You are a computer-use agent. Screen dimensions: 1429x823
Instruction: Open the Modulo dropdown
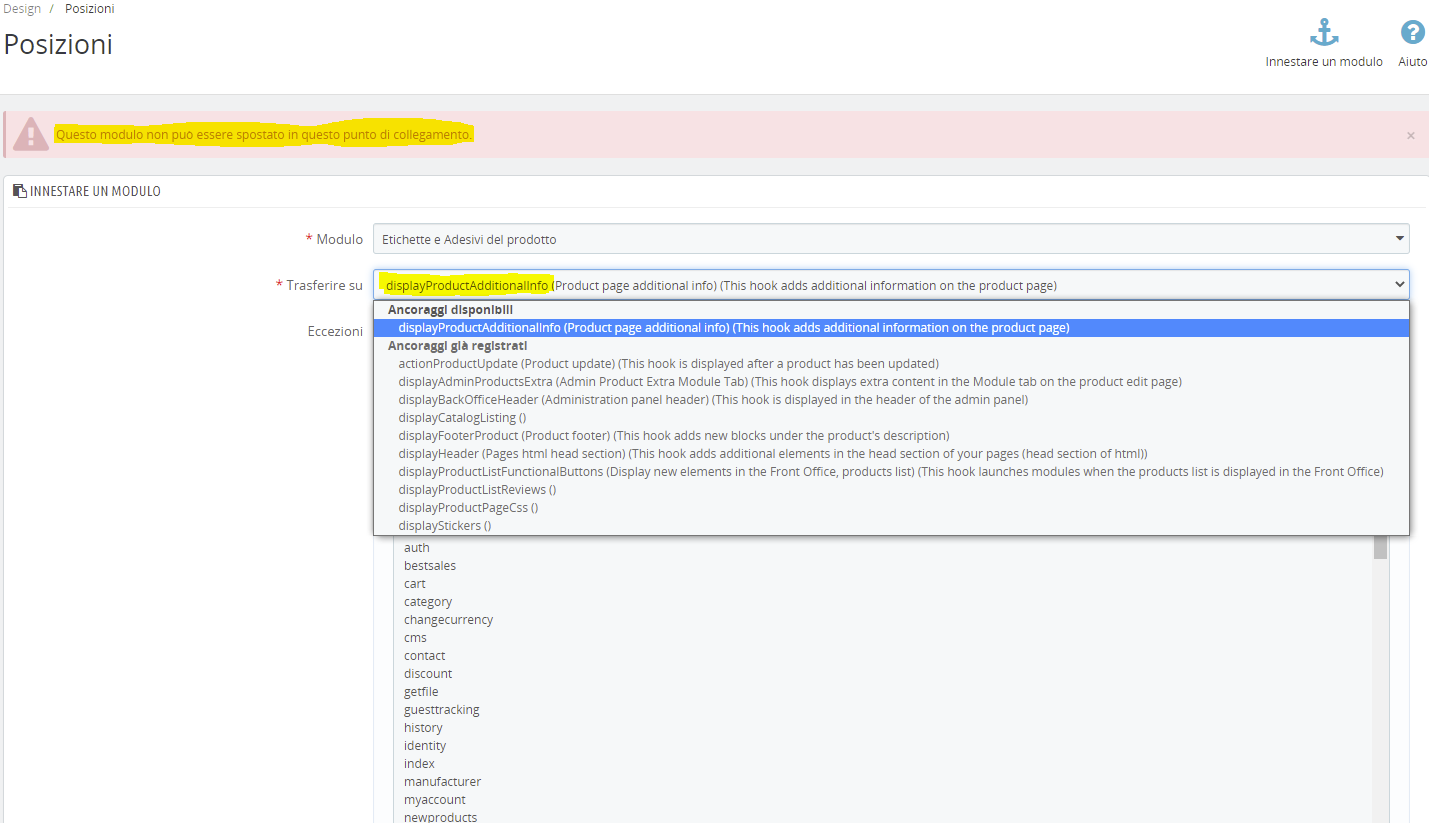(891, 239)
